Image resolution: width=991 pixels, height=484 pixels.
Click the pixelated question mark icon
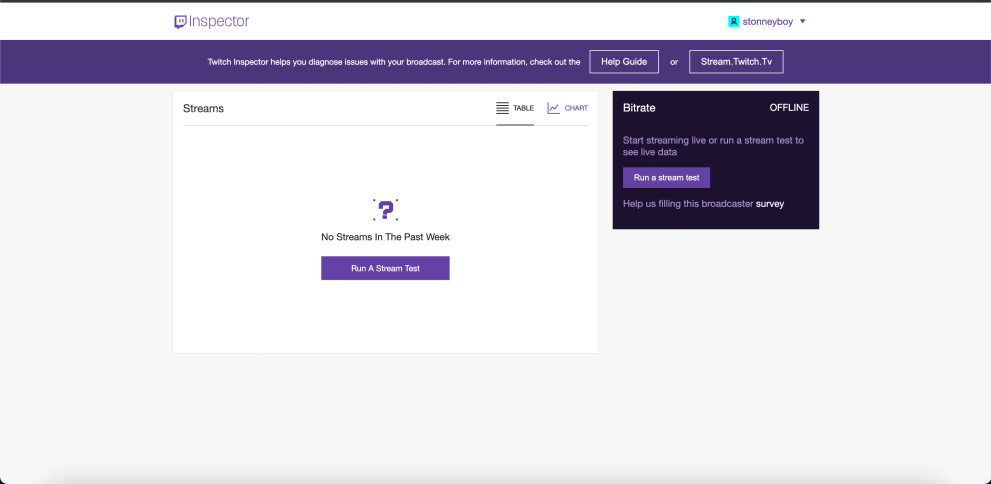(x=386, y=209)
